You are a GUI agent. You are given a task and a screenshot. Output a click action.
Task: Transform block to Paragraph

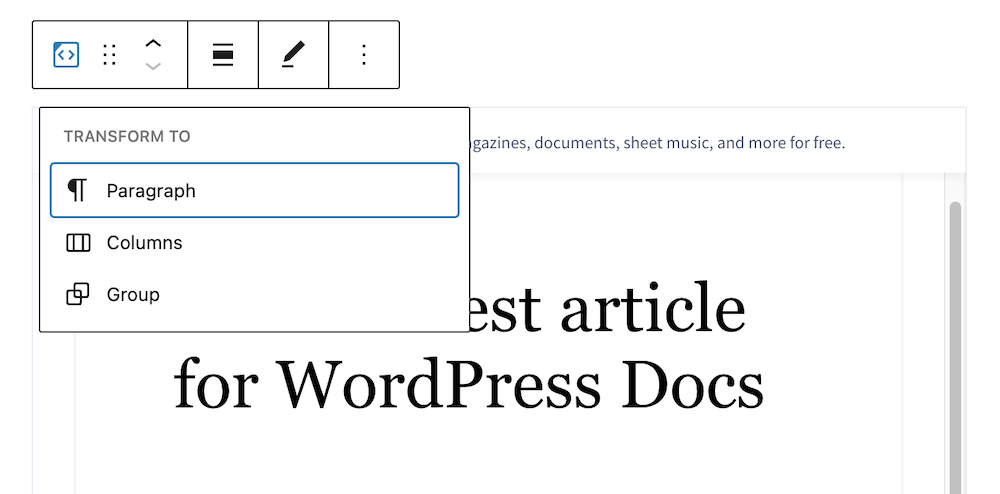(254, 191)
